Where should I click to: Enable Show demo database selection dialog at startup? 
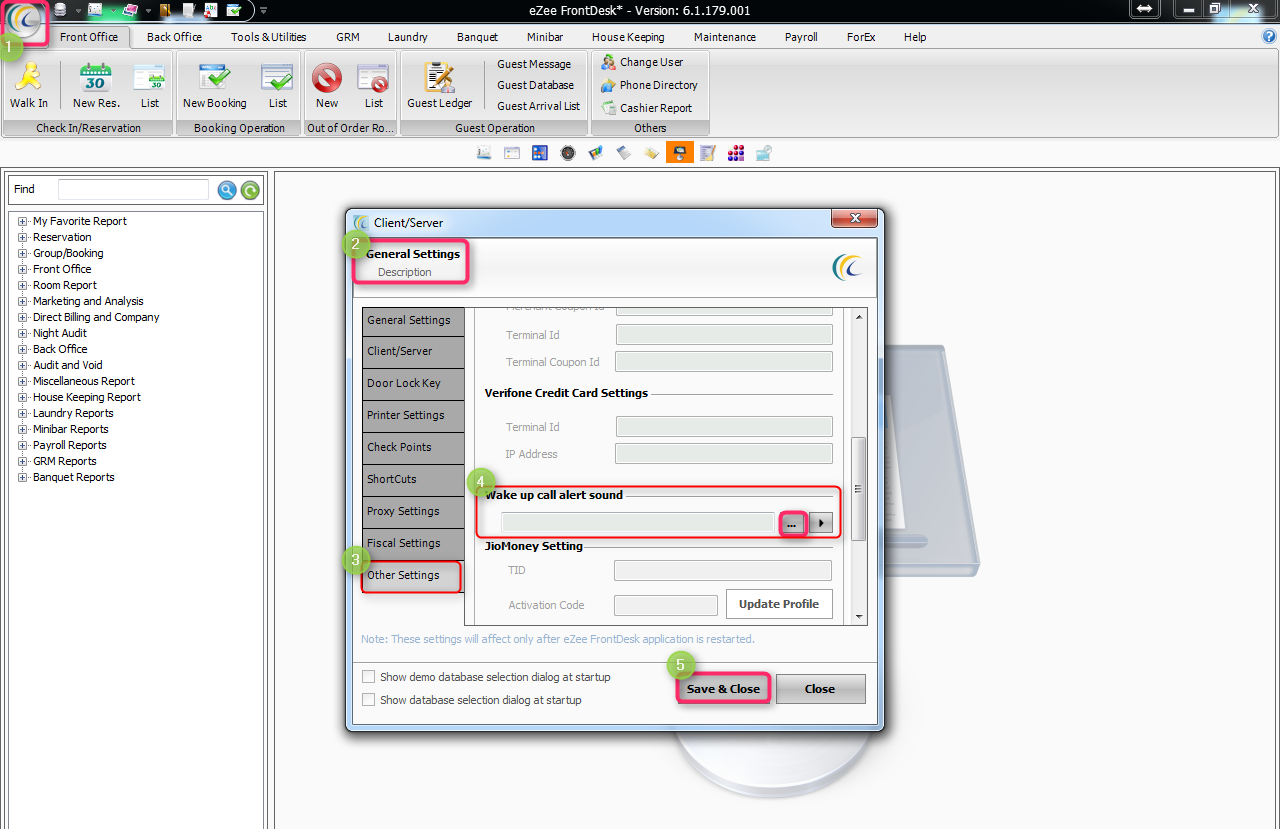pyautogui.click(x=369, y=677)
